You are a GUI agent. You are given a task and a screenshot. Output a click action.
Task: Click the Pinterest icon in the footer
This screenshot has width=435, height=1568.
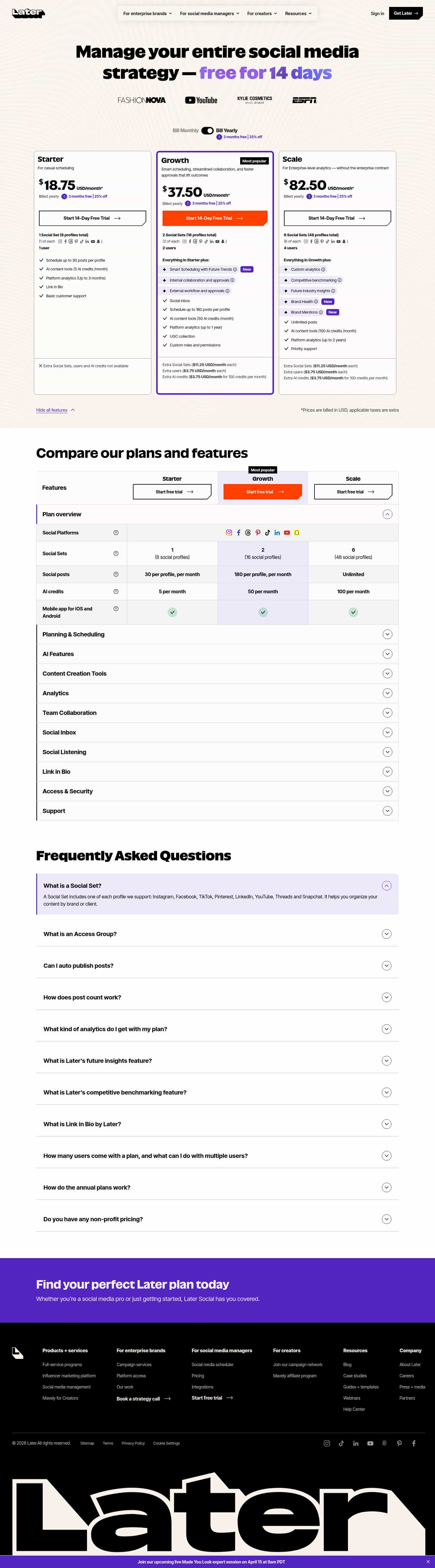[x=399, y=1443]
